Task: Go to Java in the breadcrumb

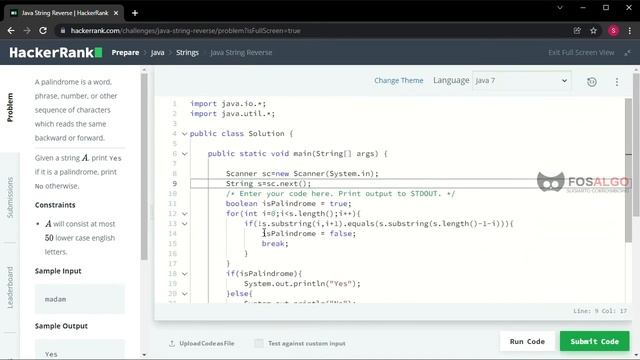Action: pyautogui.click(x=158, y=53)
